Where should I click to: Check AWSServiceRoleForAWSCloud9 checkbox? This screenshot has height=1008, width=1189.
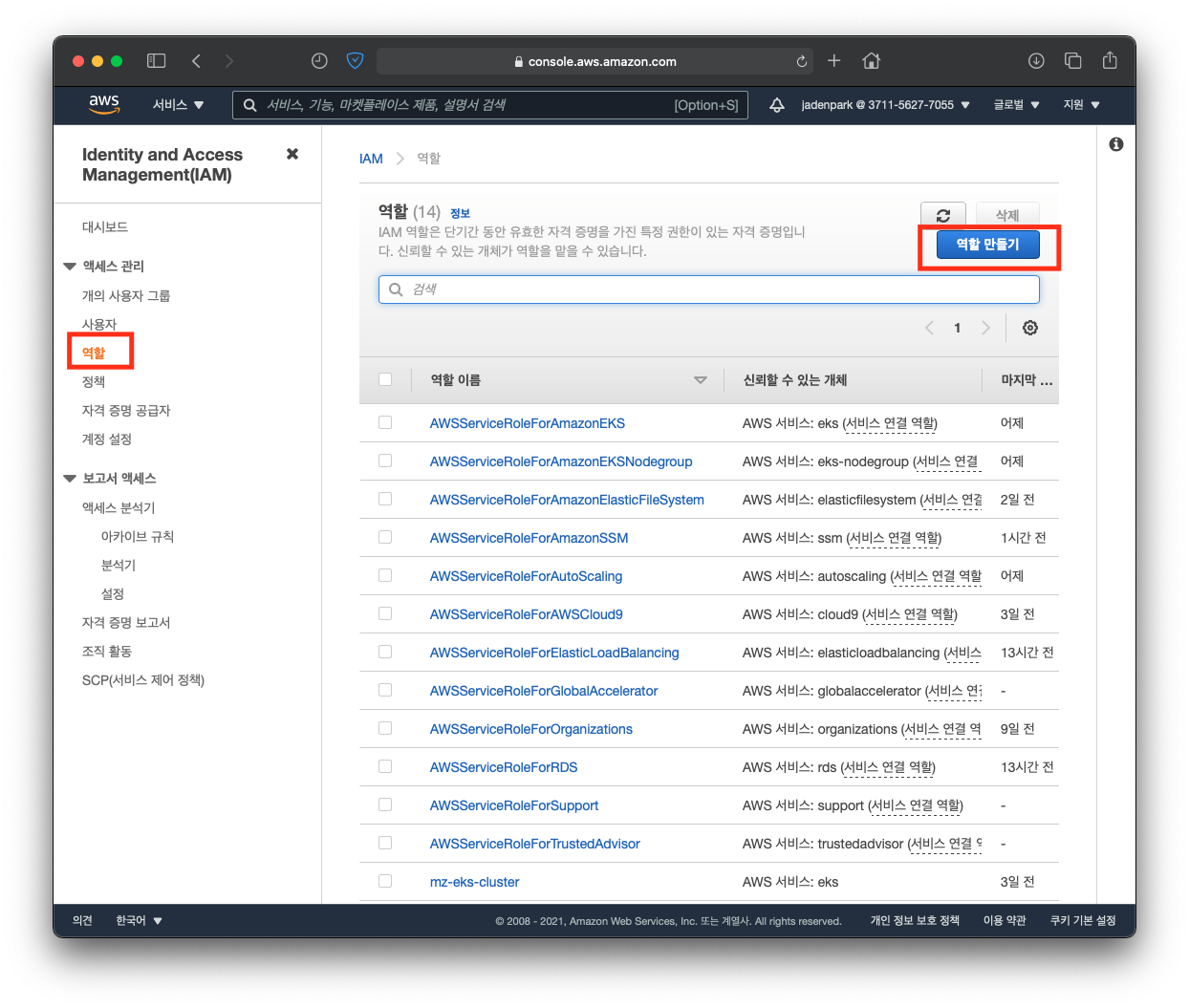[x=385, y=613]
